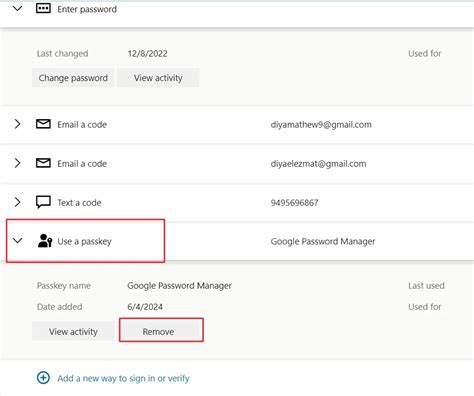Click the Change password button
474x396 pixels.
(x=73, y=78)
